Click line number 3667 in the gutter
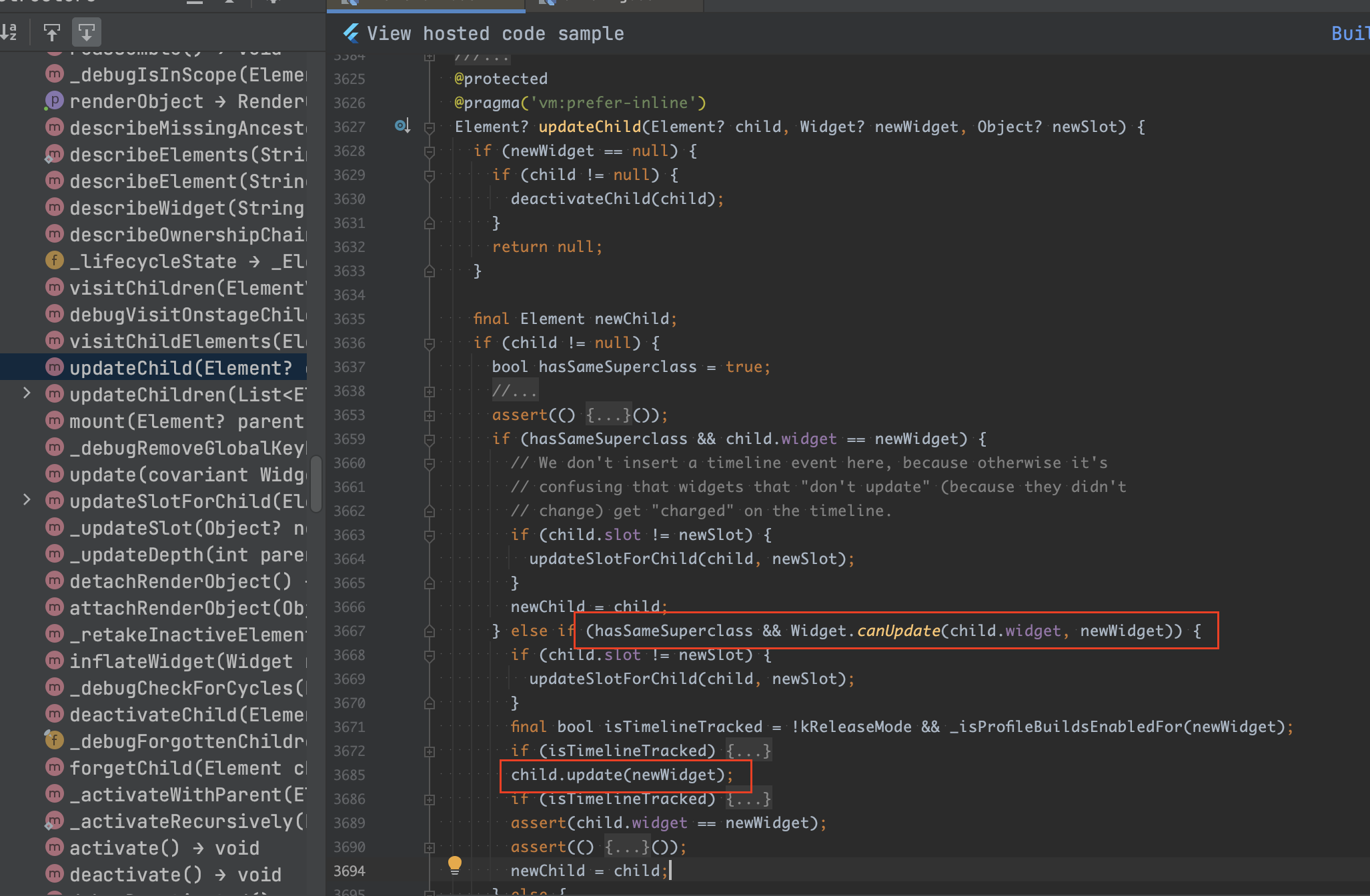This screenshot has width=1370, height=896. point(350,631)
